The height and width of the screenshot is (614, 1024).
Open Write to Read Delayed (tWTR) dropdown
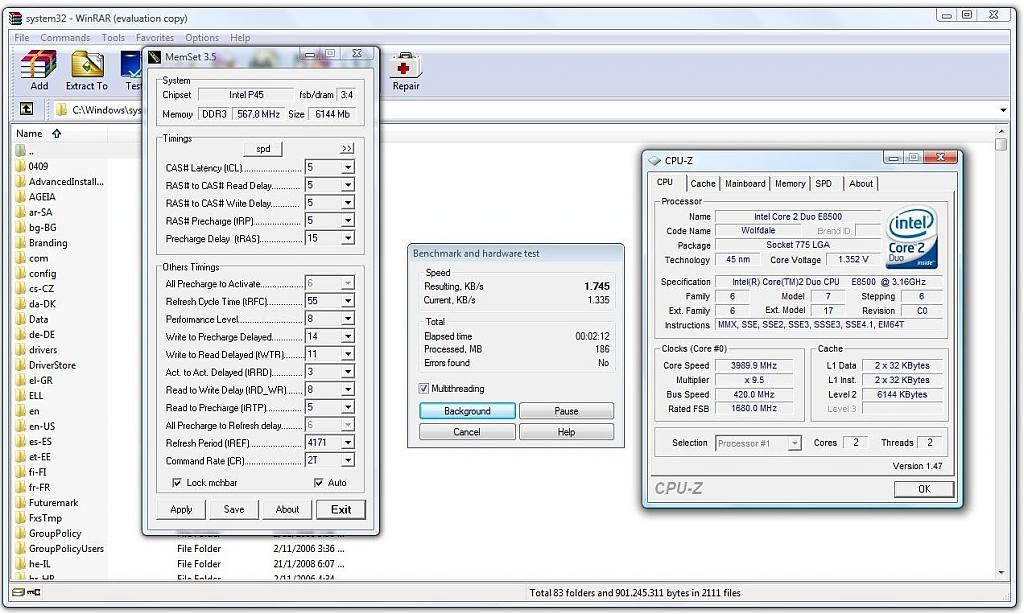(348, 353)
